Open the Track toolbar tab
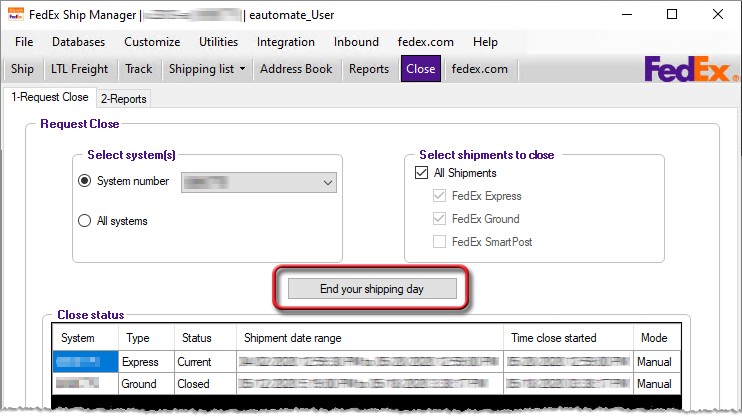 click(x=139, y=69)
